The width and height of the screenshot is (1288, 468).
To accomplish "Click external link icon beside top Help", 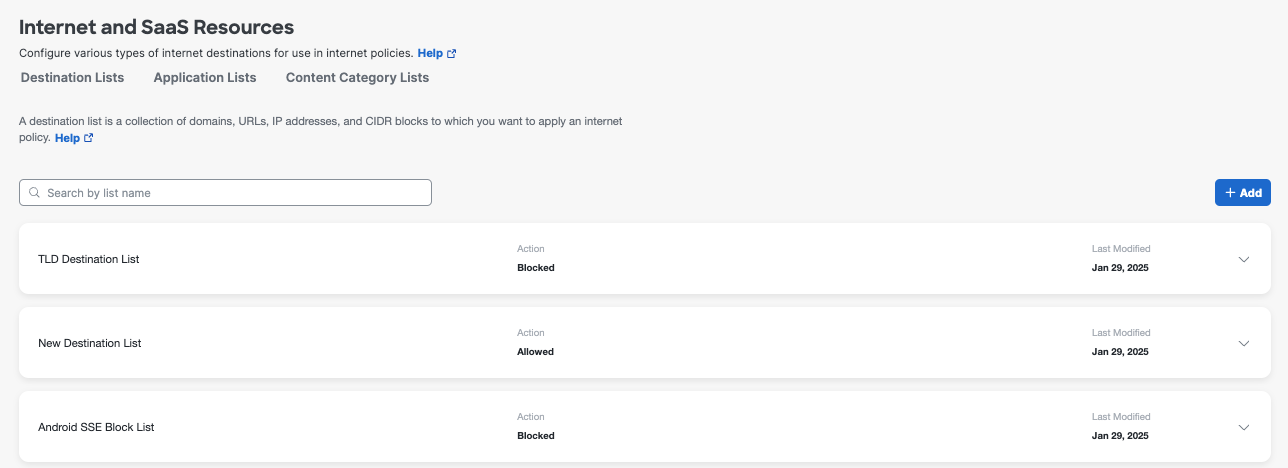I will click(x=452, y=53).
